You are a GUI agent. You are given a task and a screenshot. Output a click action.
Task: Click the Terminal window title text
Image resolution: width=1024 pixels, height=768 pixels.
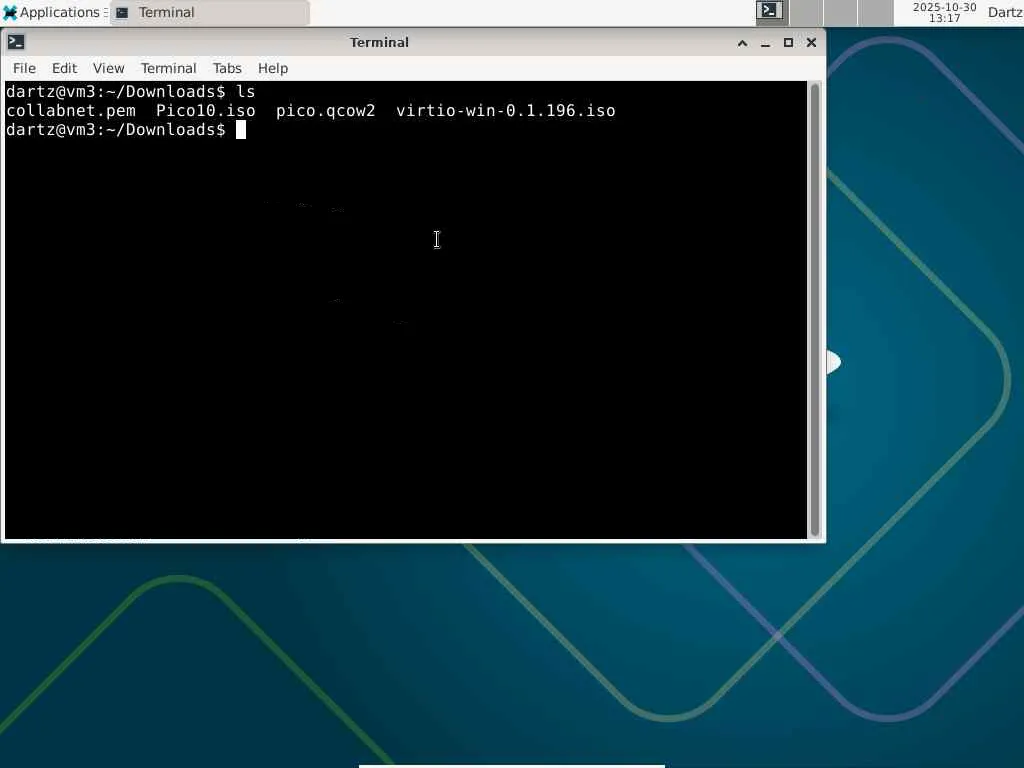pyautogui.click(x=379, y=42)
